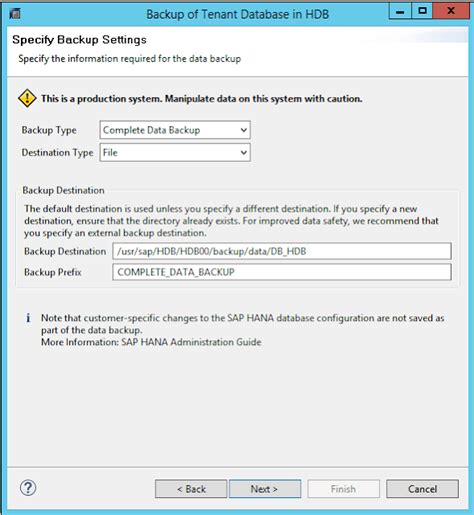The image size is (474, 515).
Task: Click the subtitle 'Specify the information required for the data backup'
Action: pyautogui.click(x=130, y=59)
